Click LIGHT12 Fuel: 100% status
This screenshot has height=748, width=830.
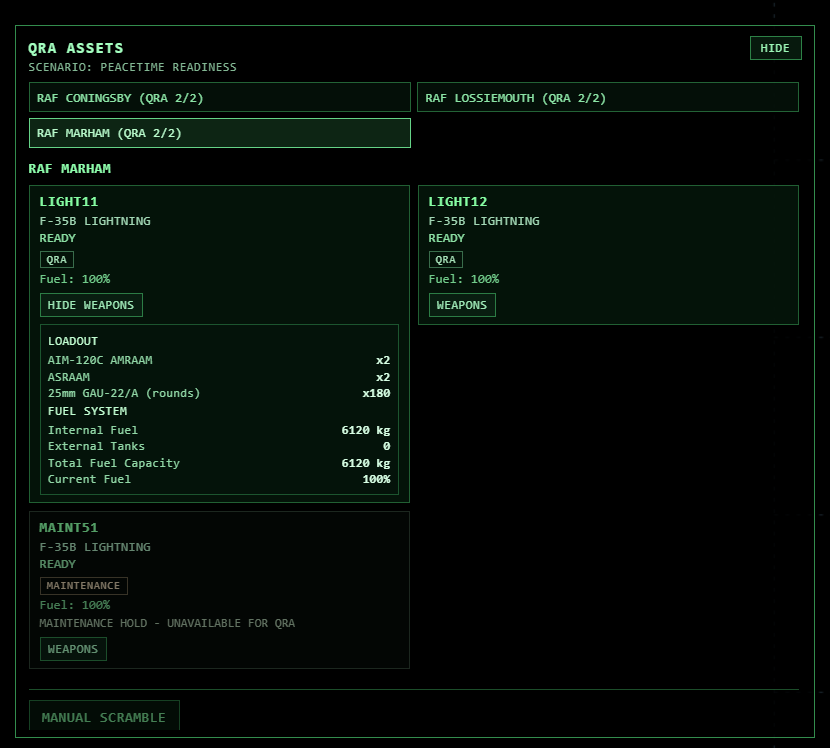464,279
